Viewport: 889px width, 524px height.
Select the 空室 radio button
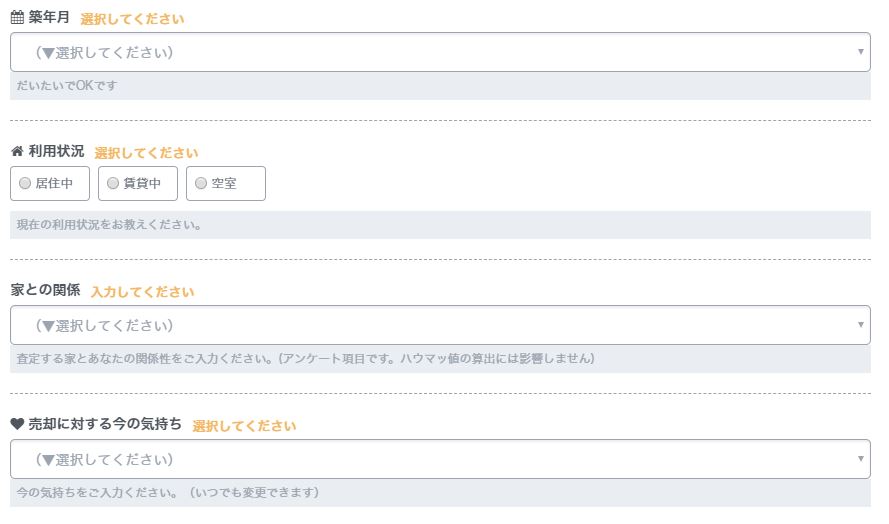coord(201,184)
